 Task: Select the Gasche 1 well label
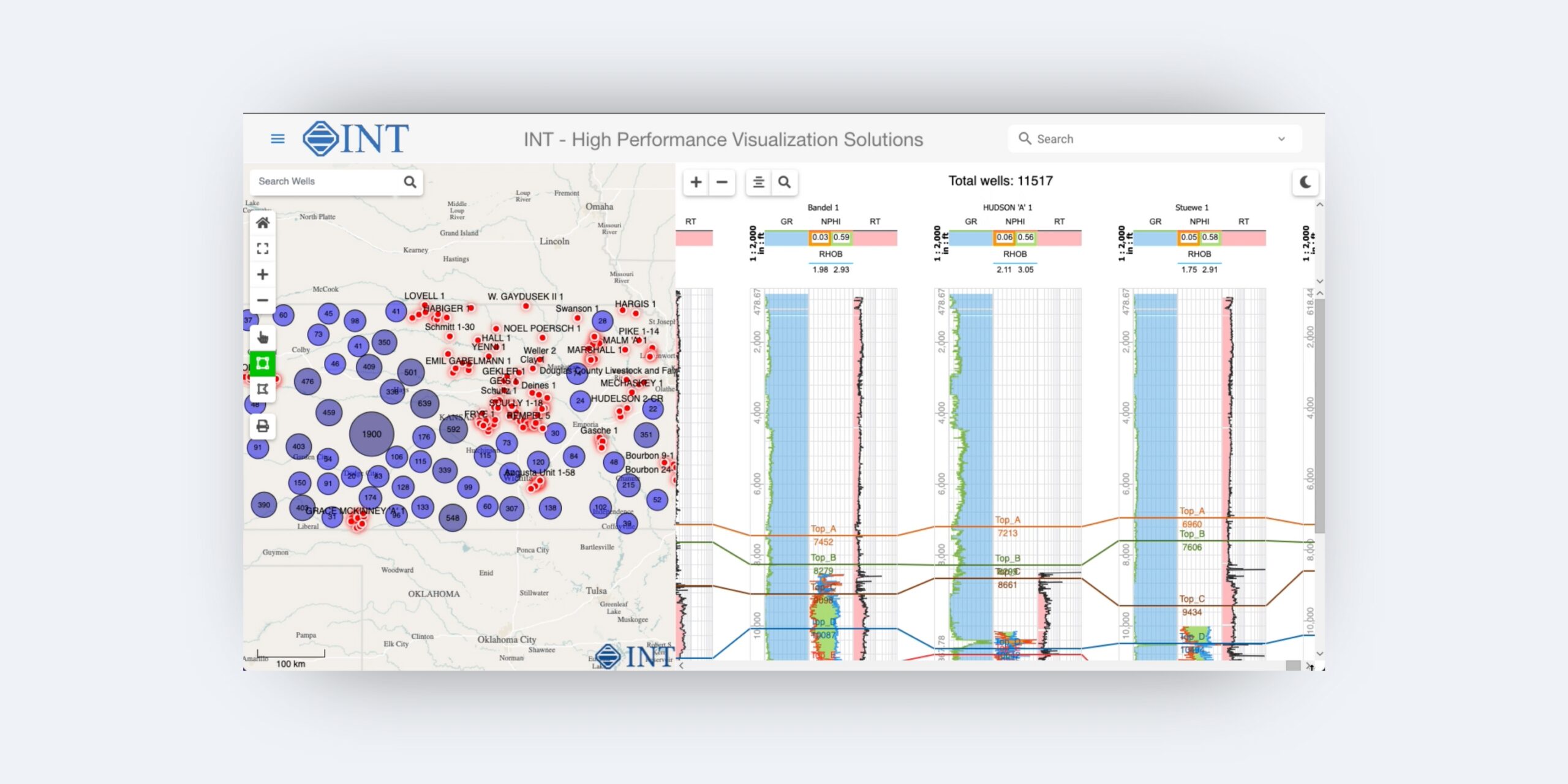click(x=599, y=431)
